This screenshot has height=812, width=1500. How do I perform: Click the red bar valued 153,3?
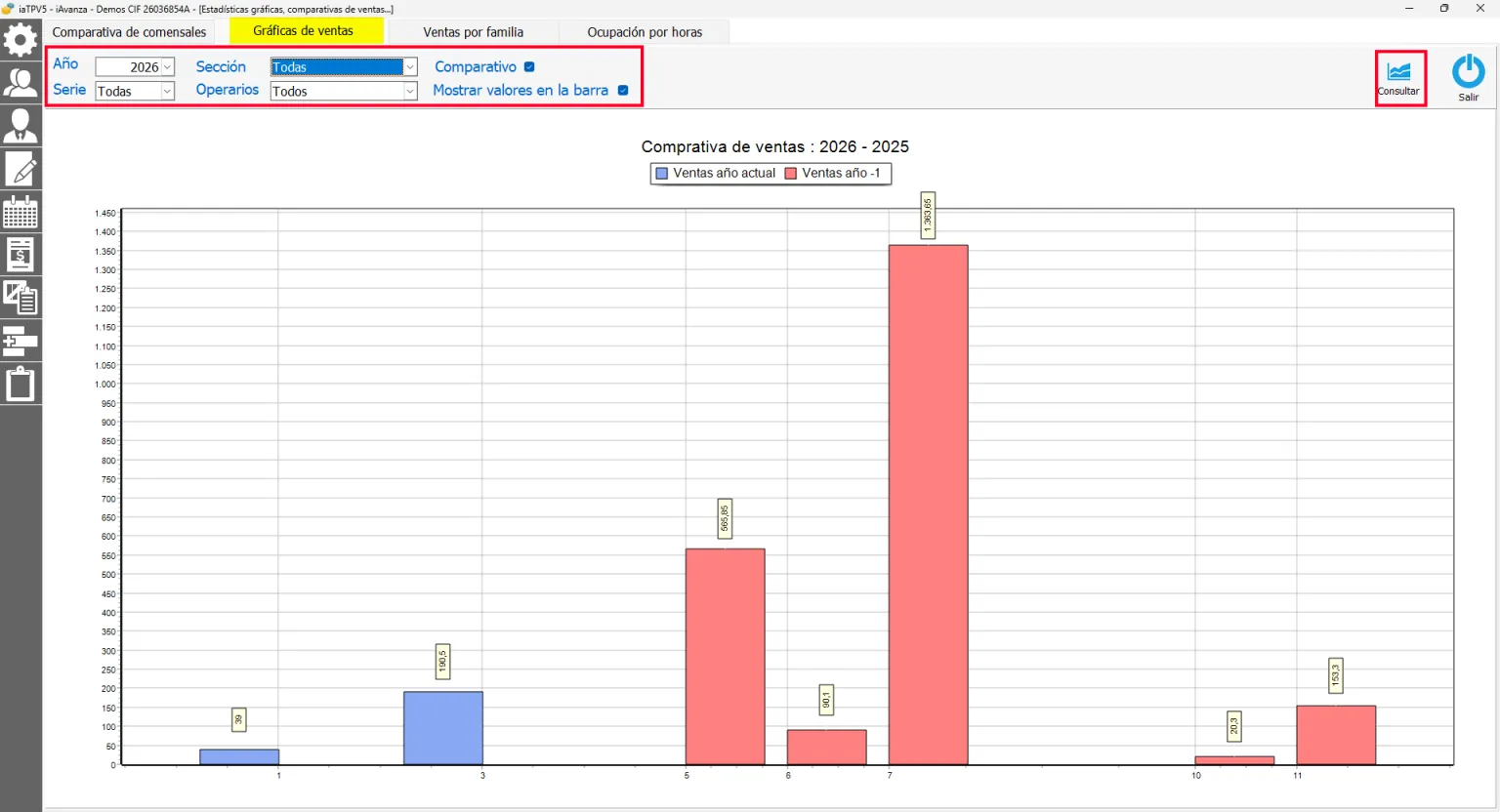pyautogui.click(x=1336, y=735)
